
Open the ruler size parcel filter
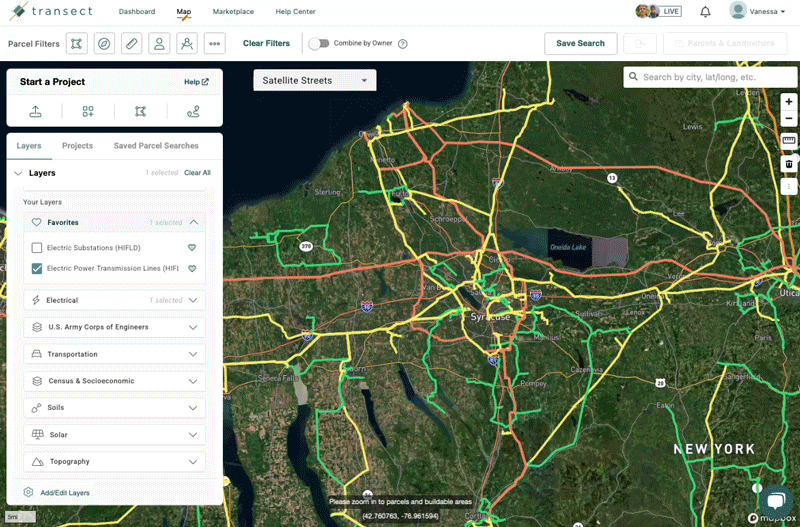pyautogui.click(x=132, y=43)
